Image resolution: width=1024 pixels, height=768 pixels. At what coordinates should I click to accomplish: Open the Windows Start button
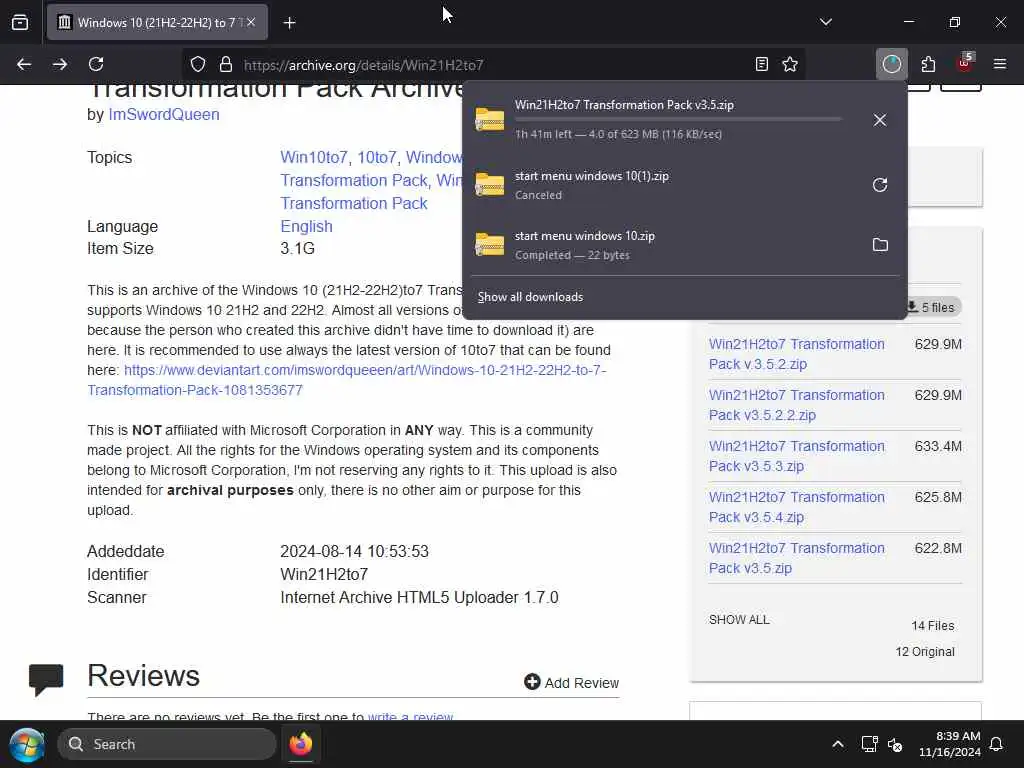(x=27, y=744)
